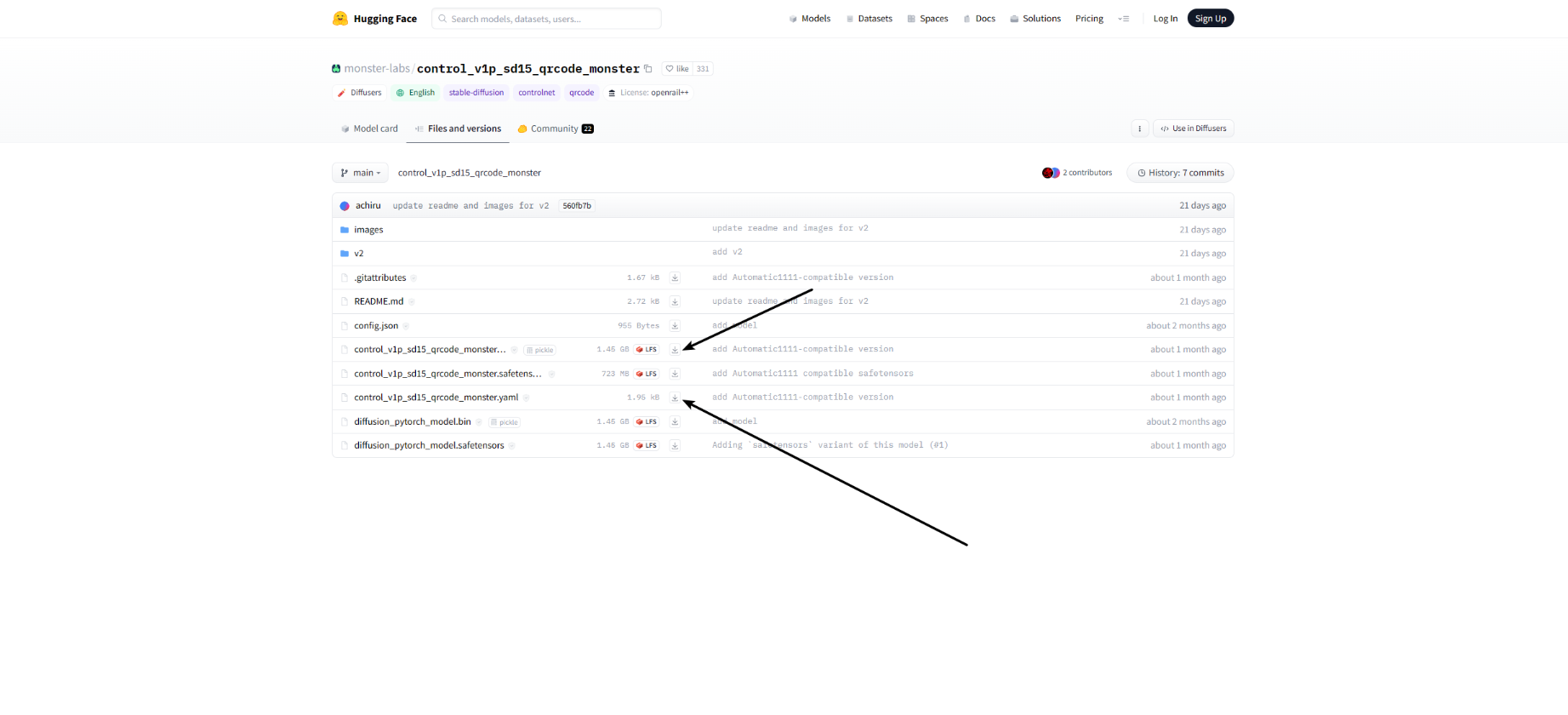Click achiru's avatar in commit row
This screenshot has height=715, width=1568.
[345, 206]
